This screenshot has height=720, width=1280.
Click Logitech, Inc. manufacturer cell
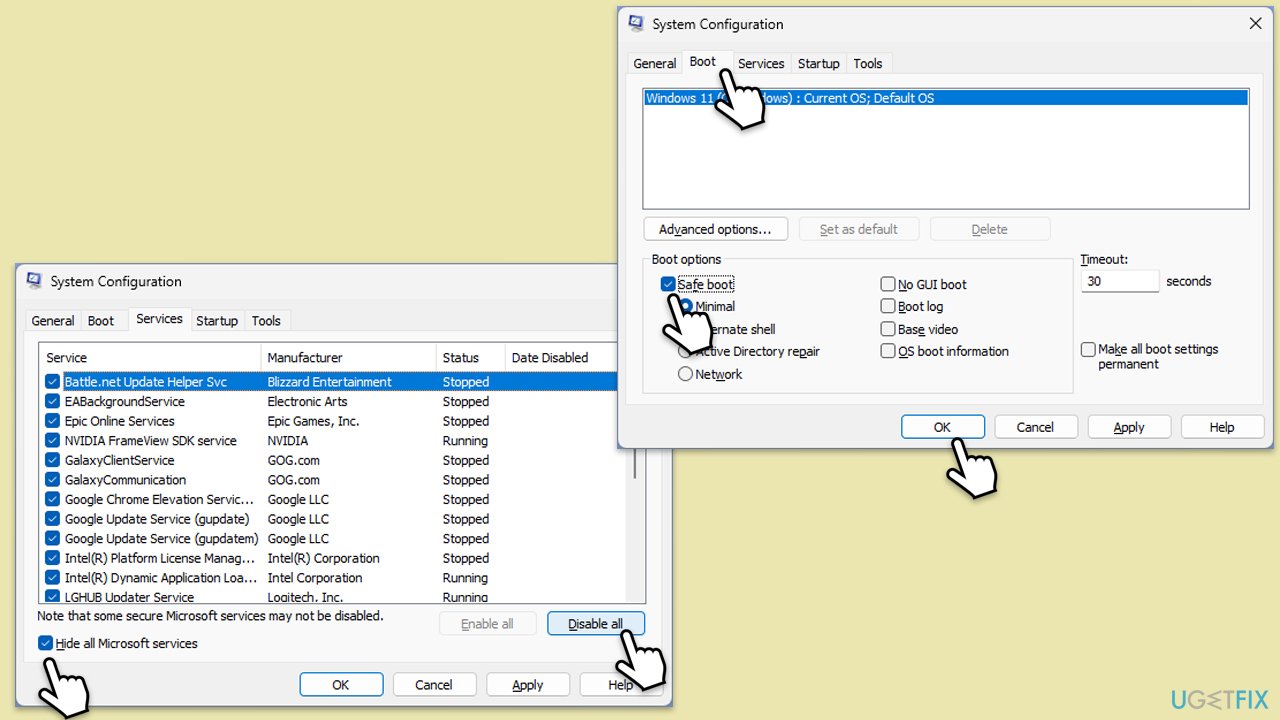click(305, 597)
